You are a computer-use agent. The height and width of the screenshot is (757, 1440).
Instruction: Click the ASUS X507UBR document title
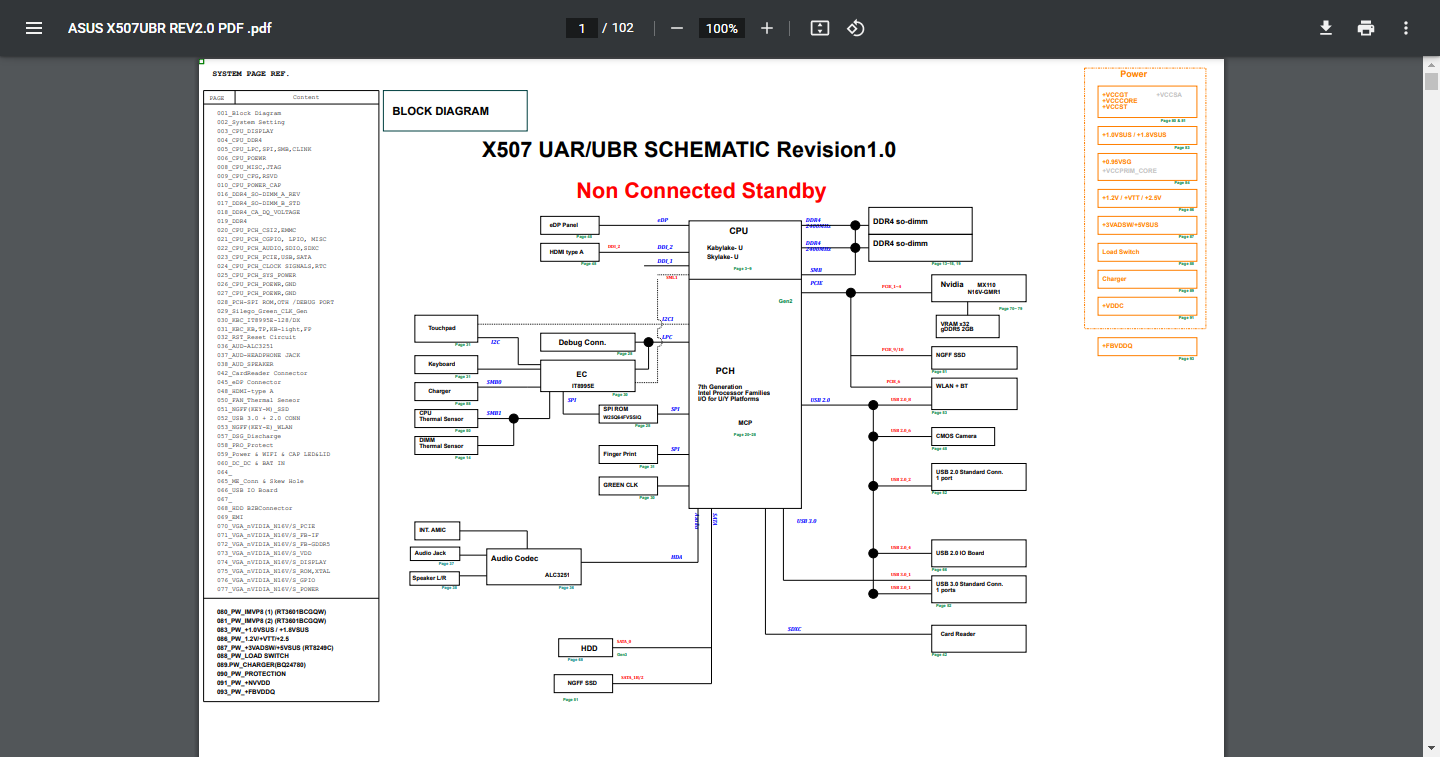[169, 28]
